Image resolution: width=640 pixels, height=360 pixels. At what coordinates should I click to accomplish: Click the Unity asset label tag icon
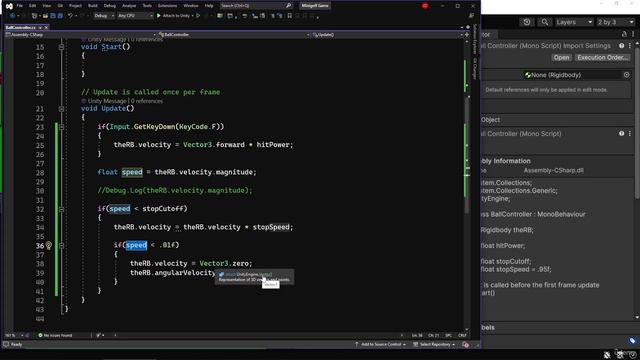633,341
